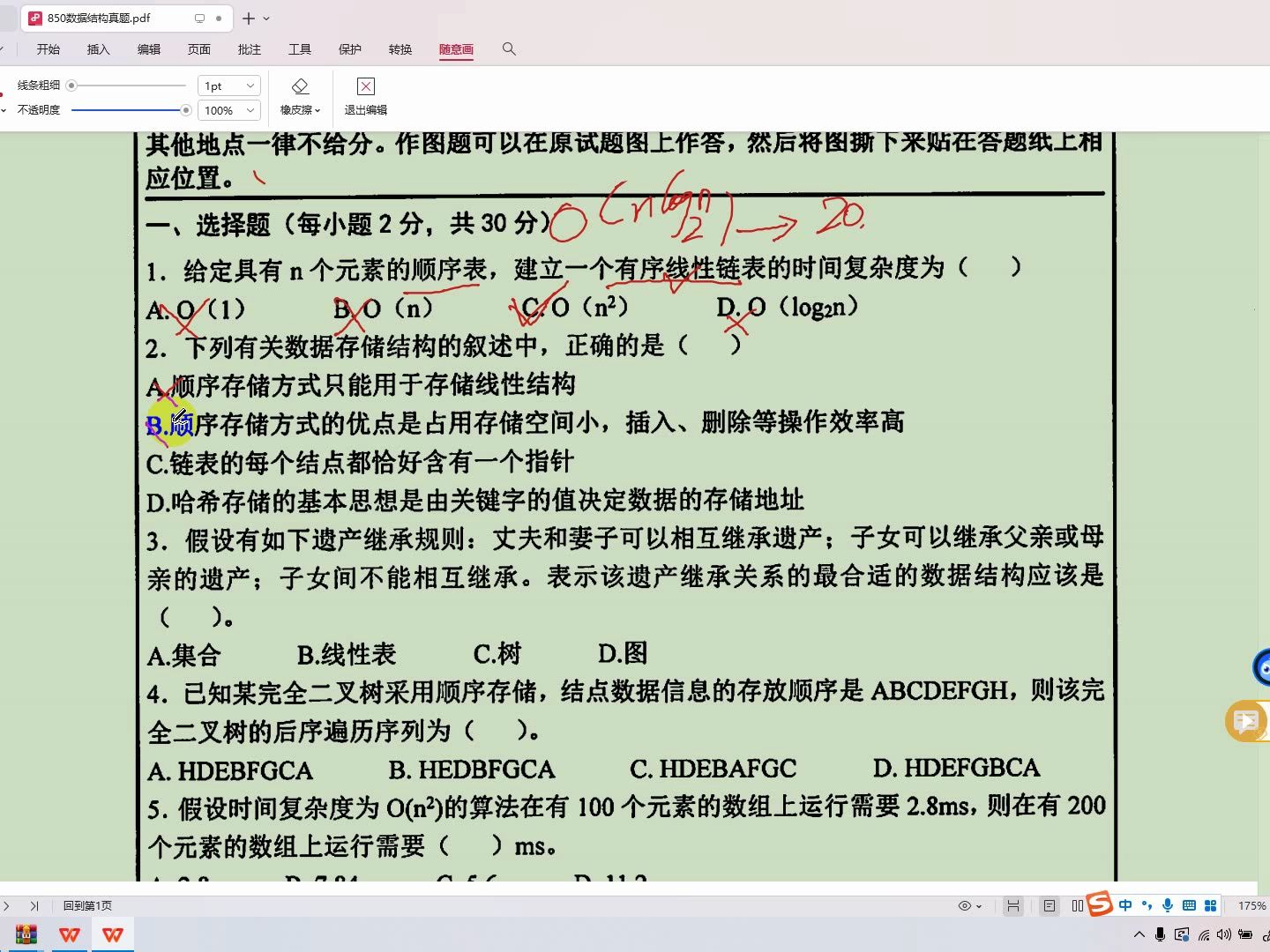Switch to the 插入 ribbon tab
1270x952 pixels.
tap(99, 49)
